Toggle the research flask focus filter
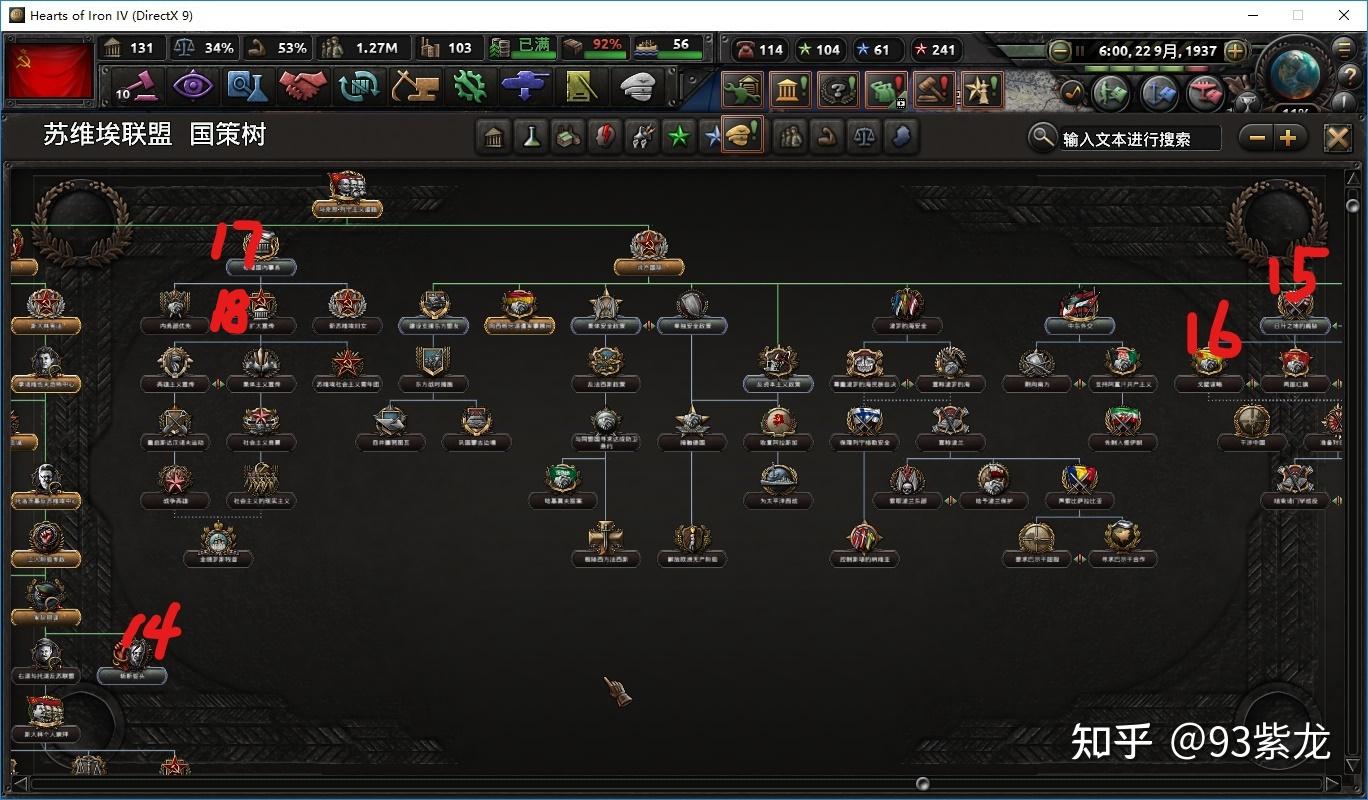This screenshot has height=800, width=1368. pos(530,137)
